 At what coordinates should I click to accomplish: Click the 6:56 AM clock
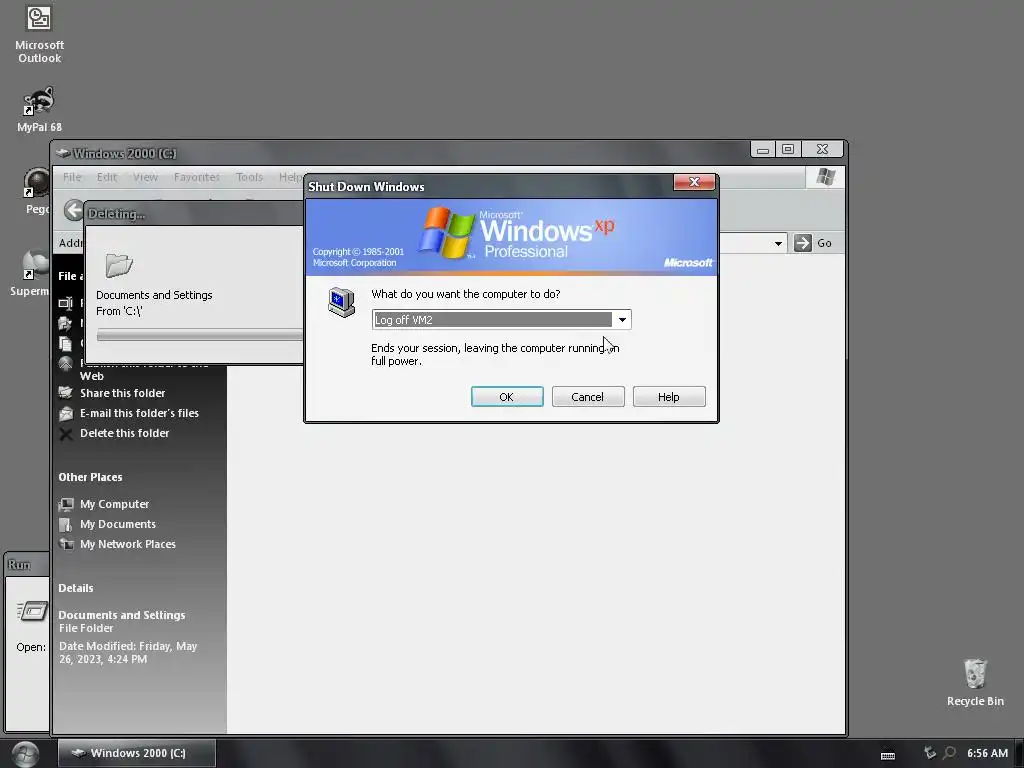987,753
